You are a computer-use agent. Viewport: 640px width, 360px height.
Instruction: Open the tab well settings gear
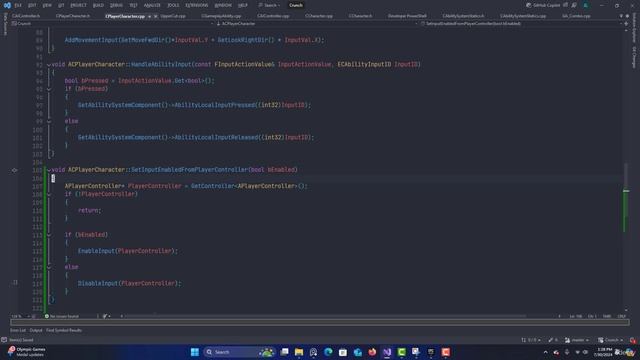point(627,16)
